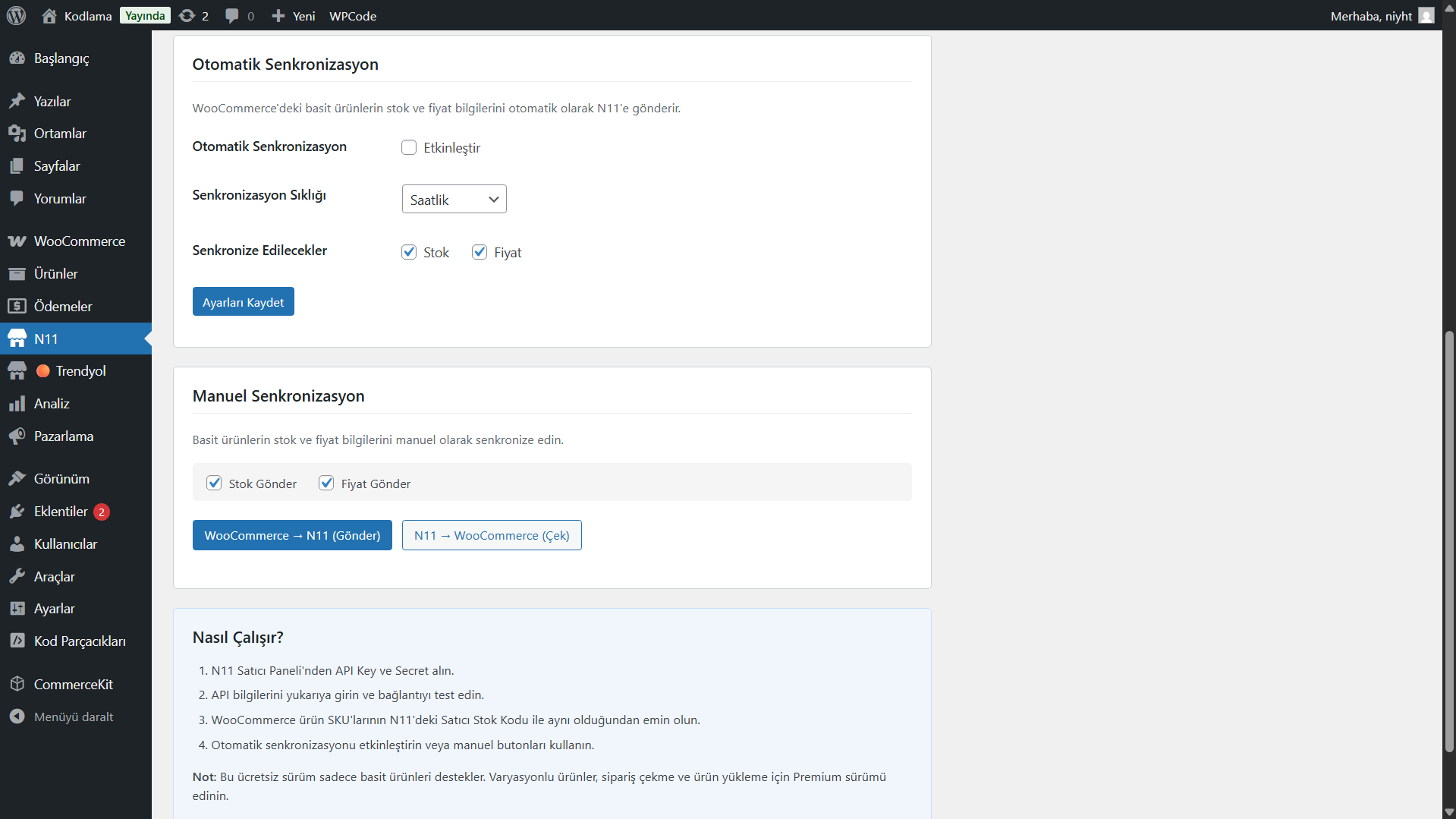Image resolution: width=1456 pixels, height=819 pixels.
Task: Click the Ürünler archive box icon
Action: click(17, 274)
